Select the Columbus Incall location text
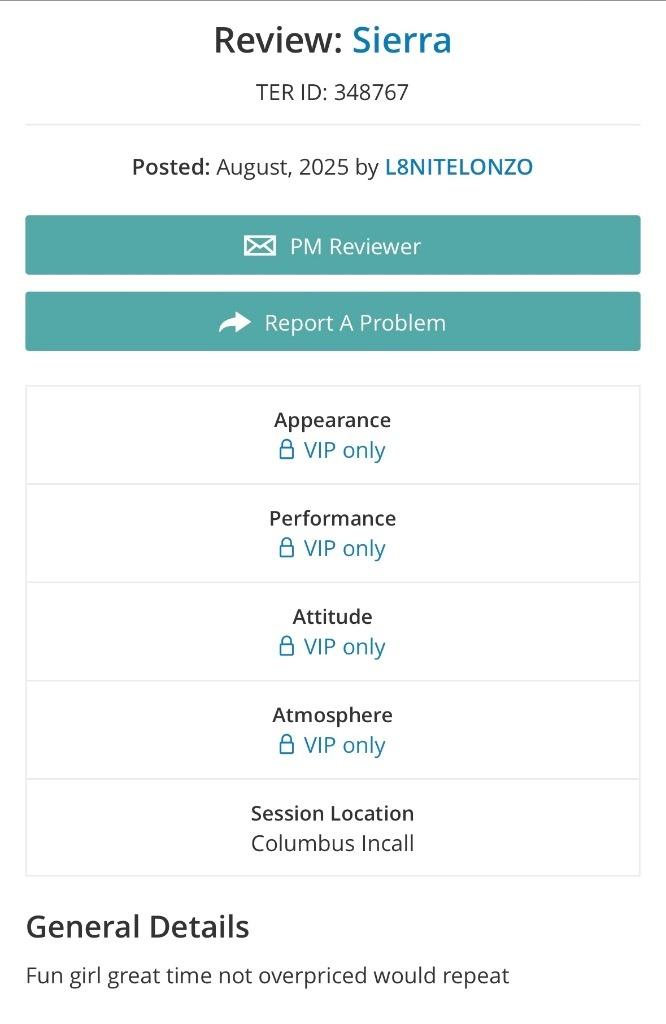This screenshot has height=1024, width=666. 332,843
